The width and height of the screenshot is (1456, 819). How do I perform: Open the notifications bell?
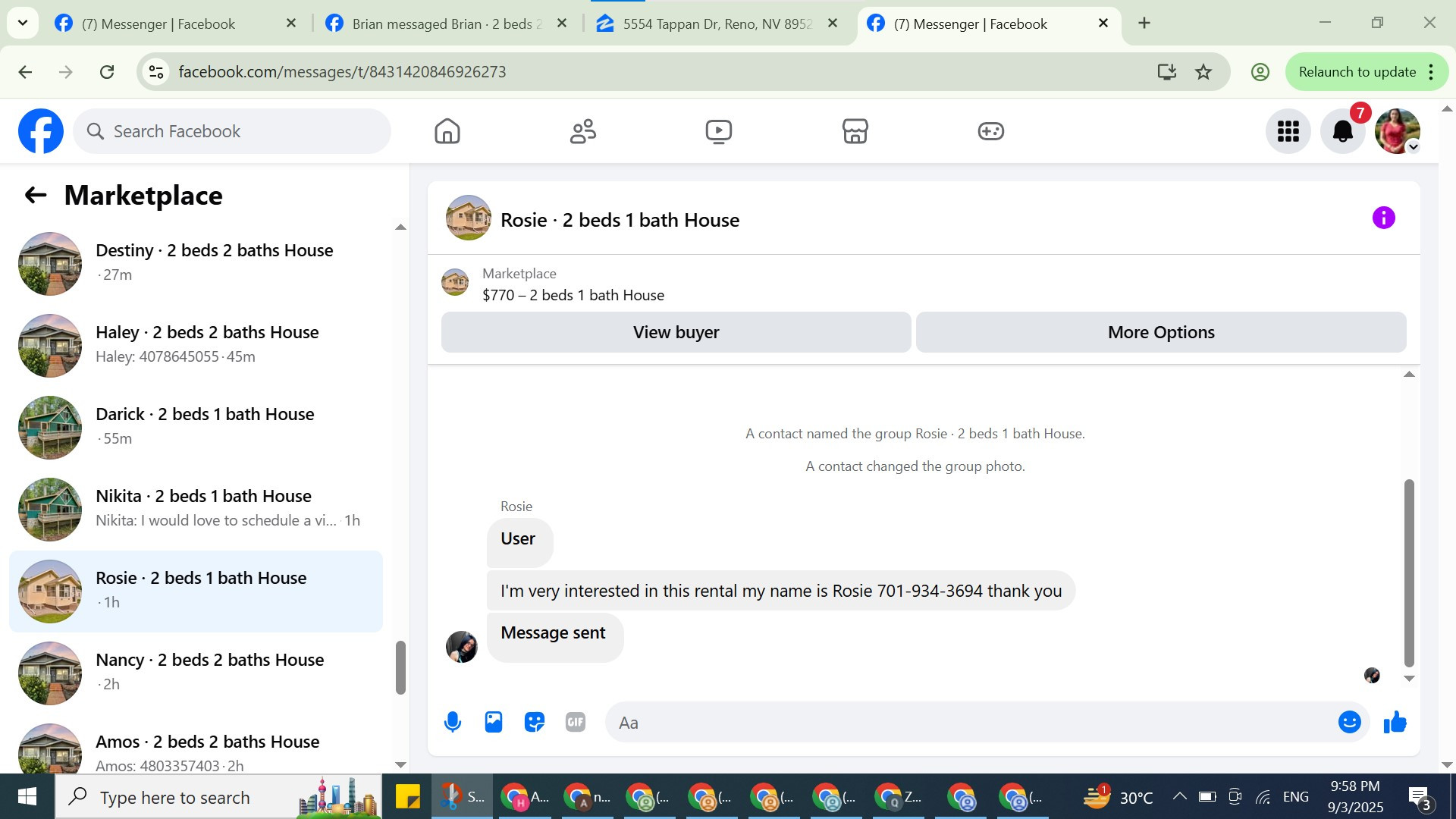pyautogui.click(x=1343, y=131)
